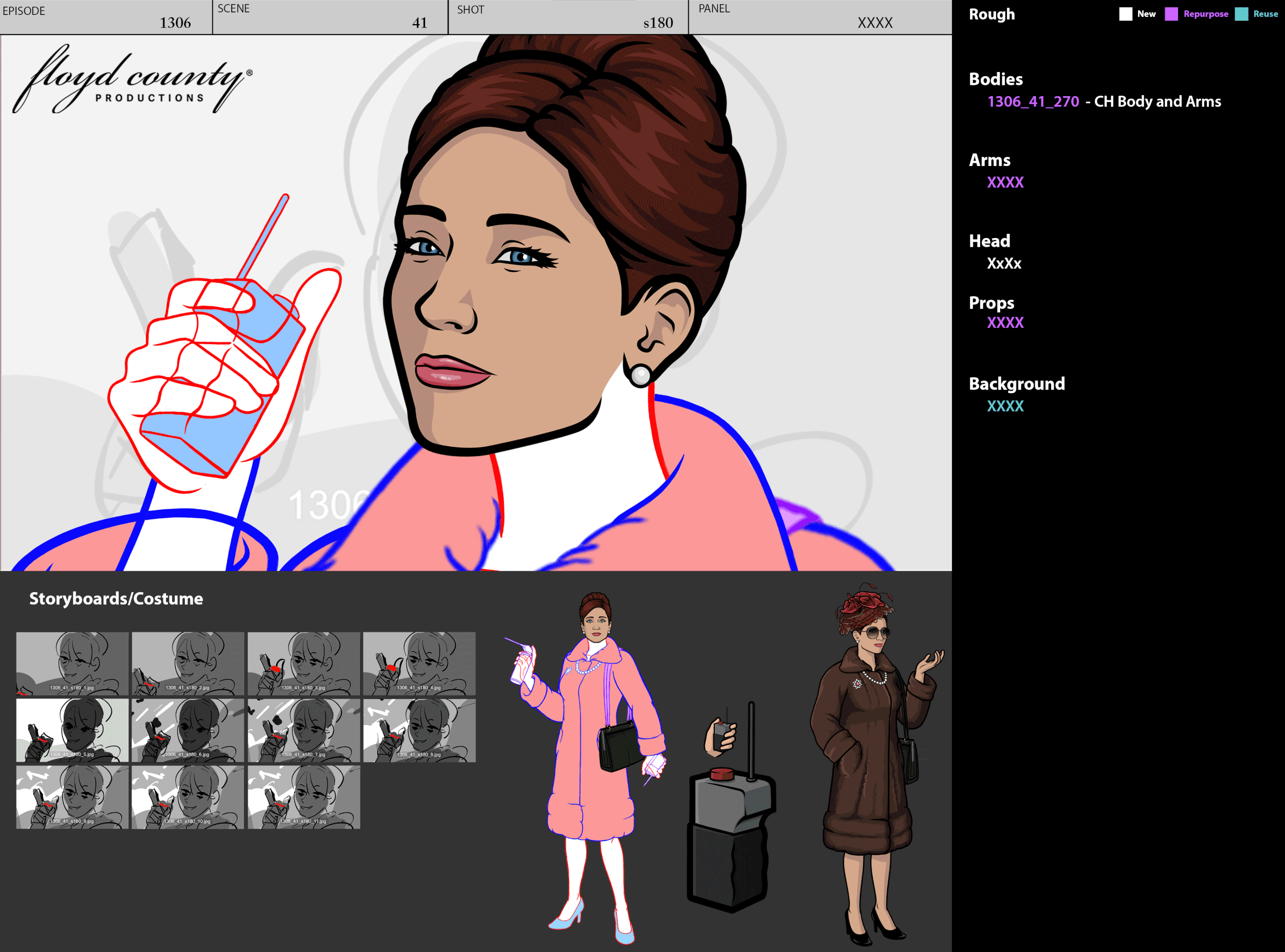
Task: Open storyboard thumbnail 1306_41_s180_5.jpg
Action: point(72,730)
